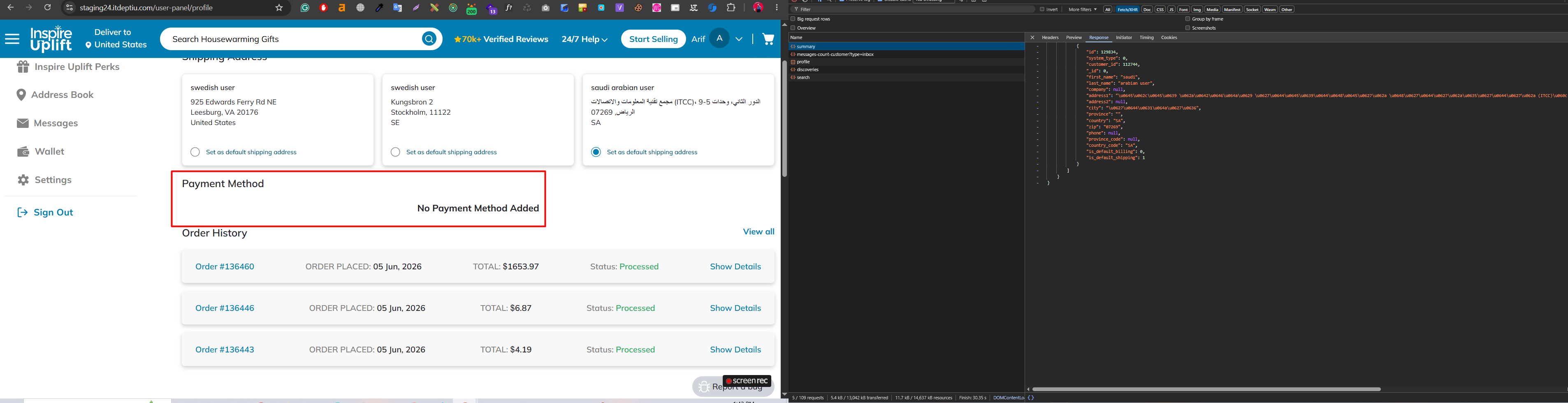The image size is (1568, 403).
Task: Enable Group by frame checkbox
Action: (x=1188, y=19)
